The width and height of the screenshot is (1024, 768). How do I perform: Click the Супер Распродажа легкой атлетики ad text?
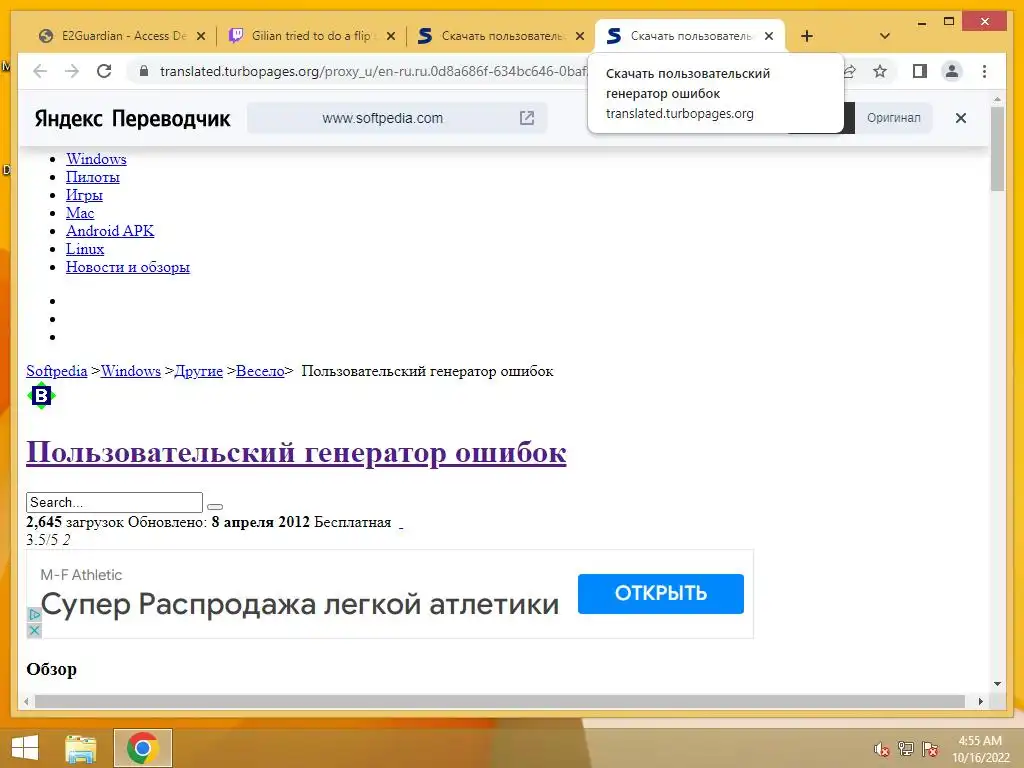(300, 604)
